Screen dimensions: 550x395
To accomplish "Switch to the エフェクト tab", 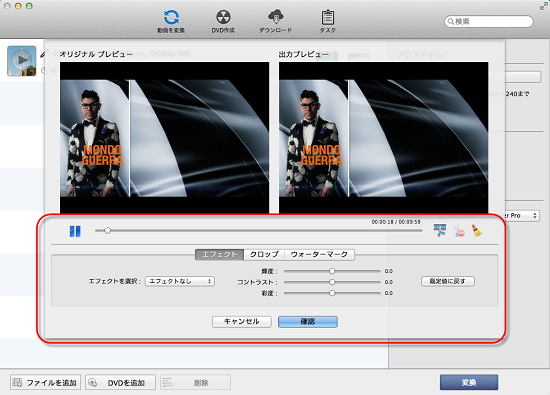I will pos(220,254).
